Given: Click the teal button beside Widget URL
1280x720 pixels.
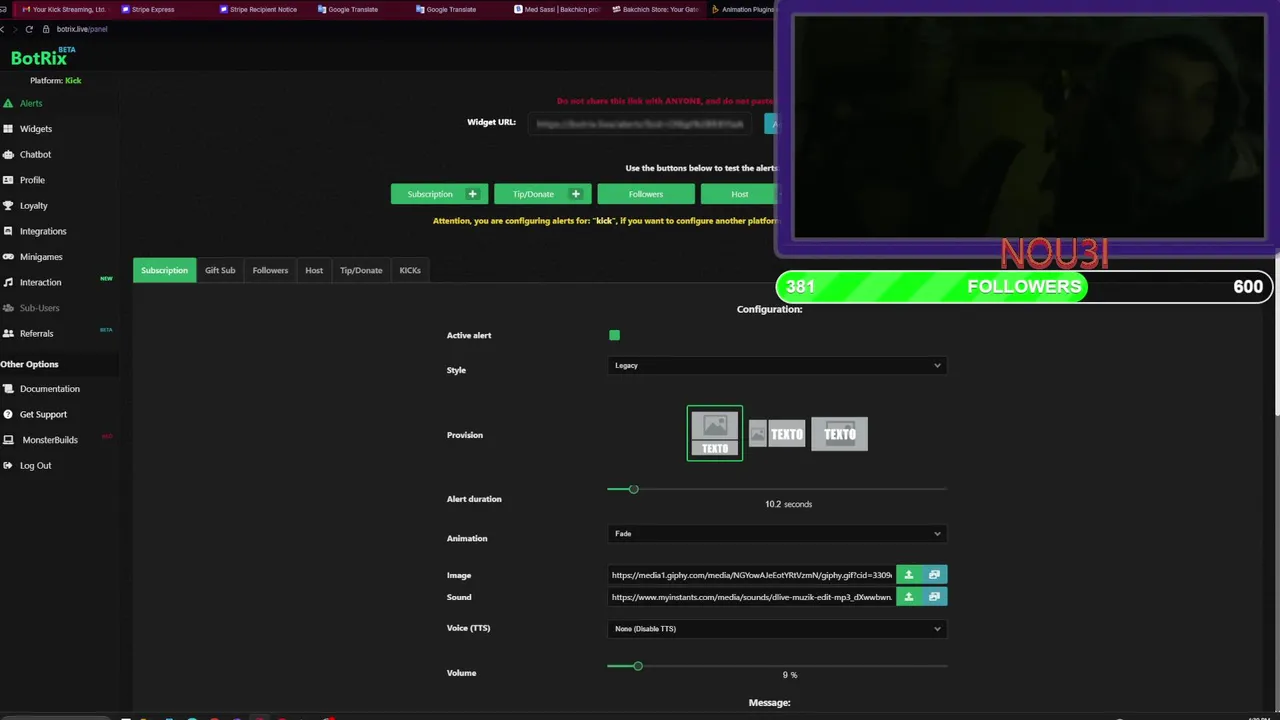Looking at the screenshot, I should (771, 124).
